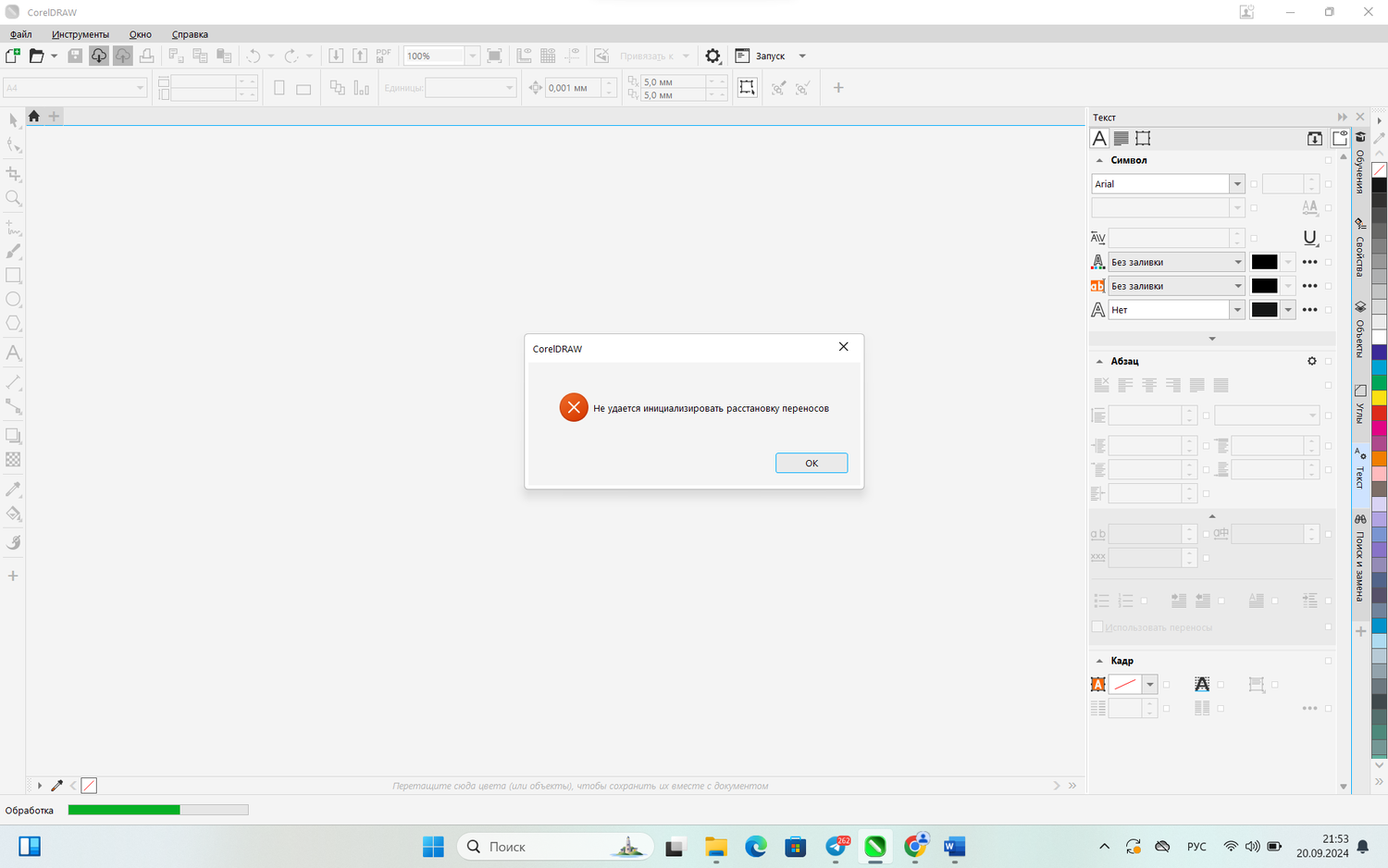Select the Crop tool
Screen dimensions: 1388x868
point(13,173)
